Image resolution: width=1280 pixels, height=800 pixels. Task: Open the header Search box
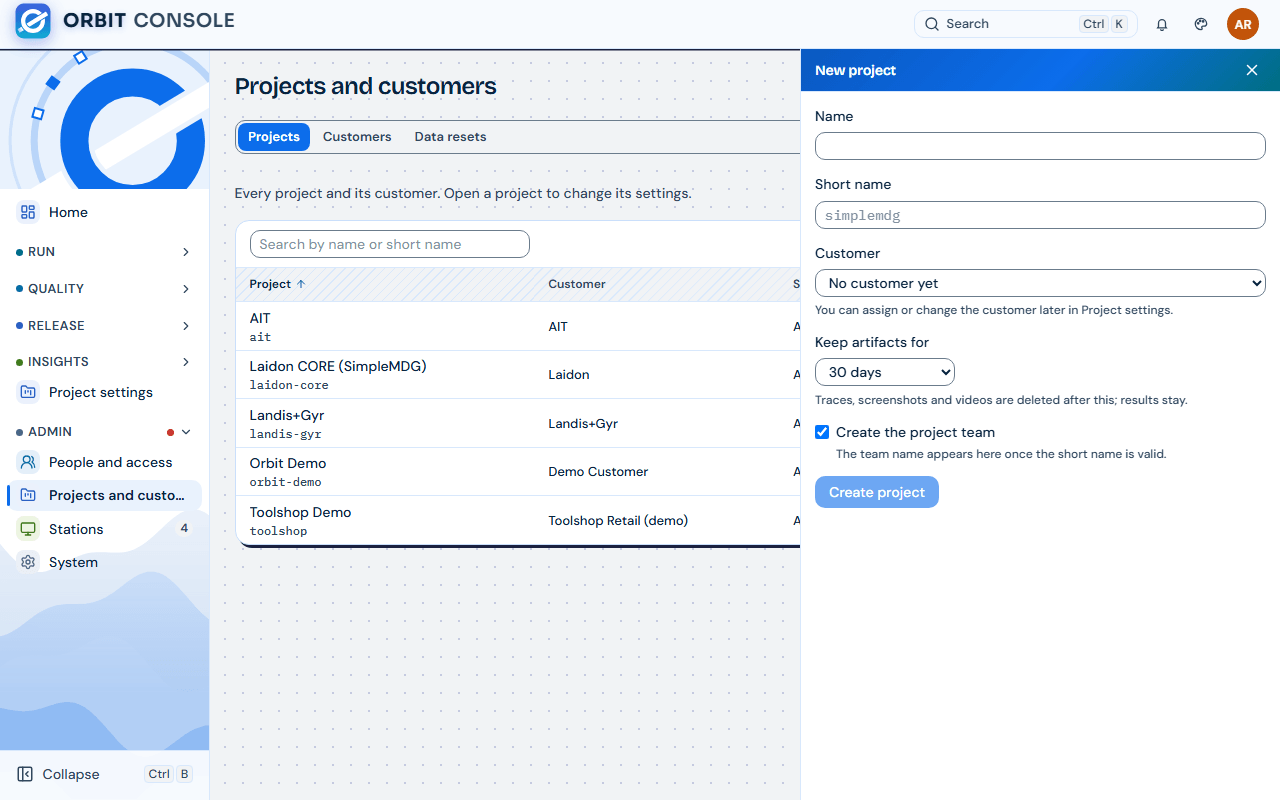(x=1026, y=24)
